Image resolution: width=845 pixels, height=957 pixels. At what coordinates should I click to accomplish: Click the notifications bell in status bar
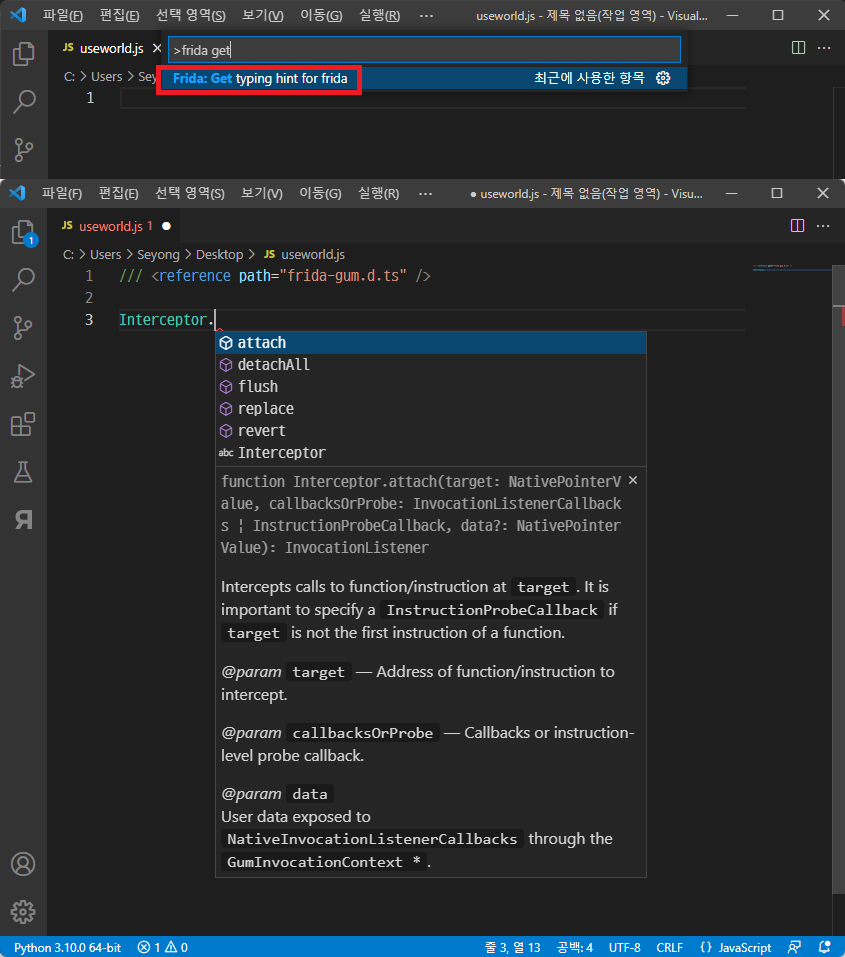pos(826,947)
